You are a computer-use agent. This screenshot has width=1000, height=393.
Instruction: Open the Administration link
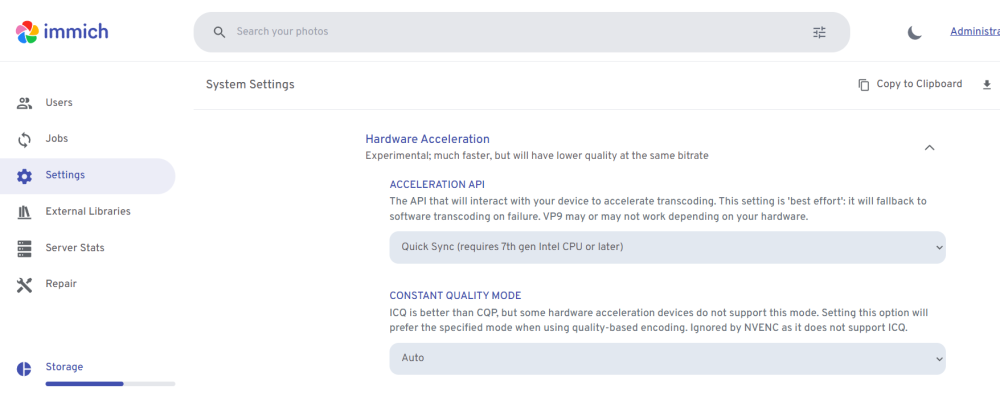[974, 31]
